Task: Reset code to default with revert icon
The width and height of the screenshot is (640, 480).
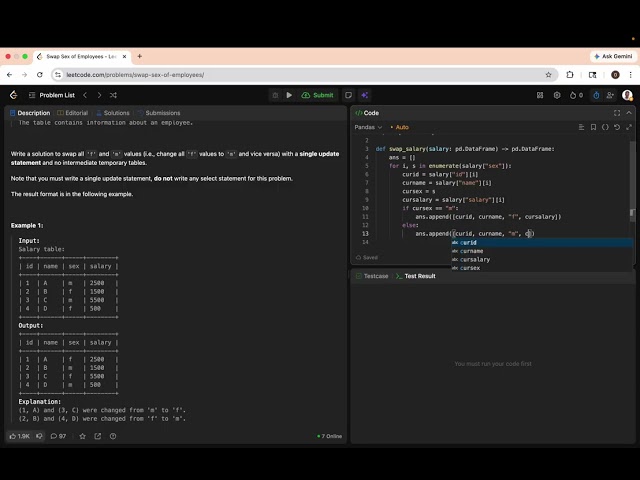Action: pyautogui.click(x=617, y=127)
